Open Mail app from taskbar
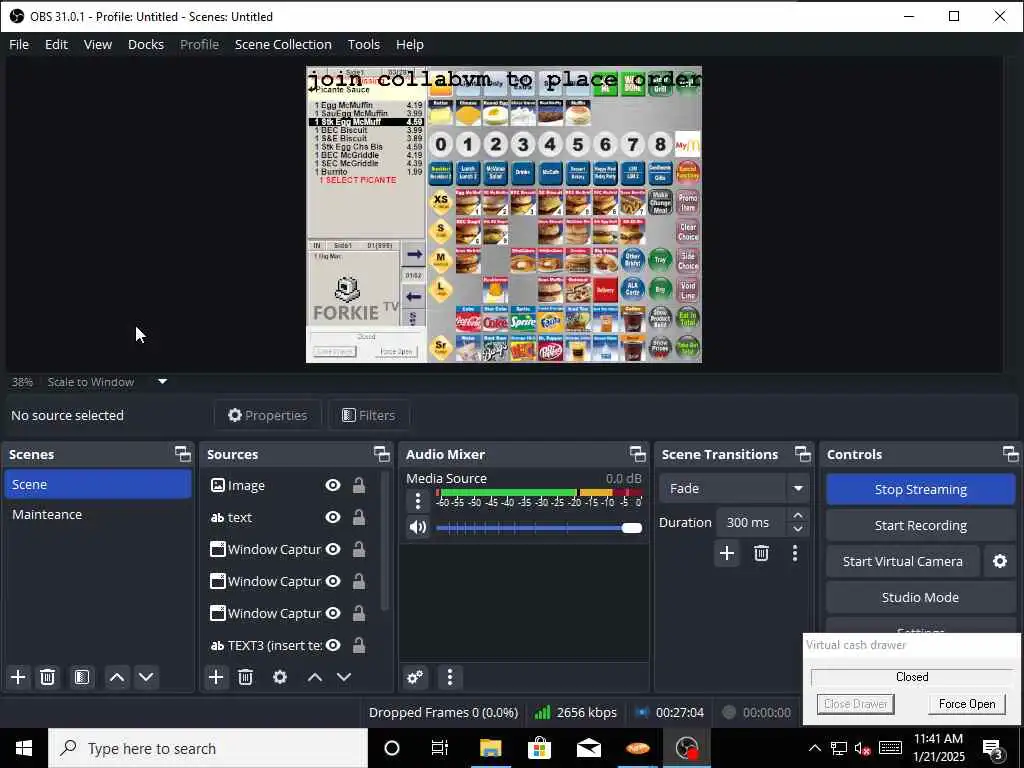The width and height of the screenshot is (1024, 768). pyautogui.click(x=588, y=748)
